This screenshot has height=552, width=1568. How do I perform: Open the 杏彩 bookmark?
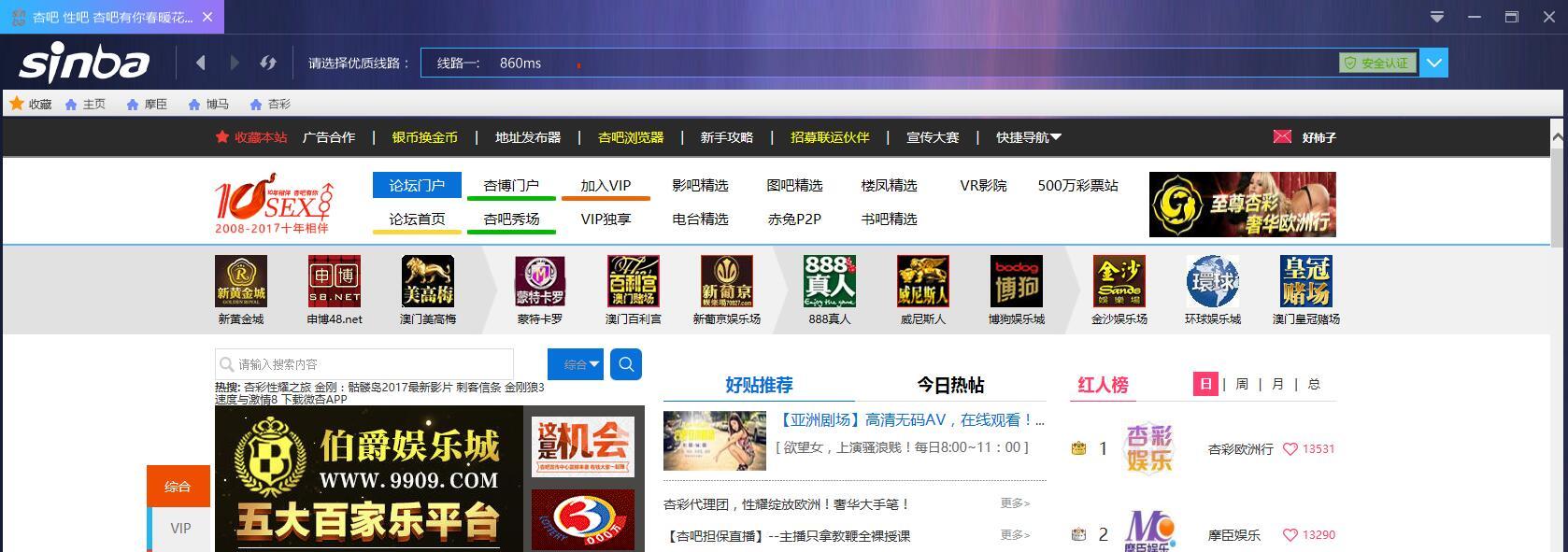coord(270,104)
